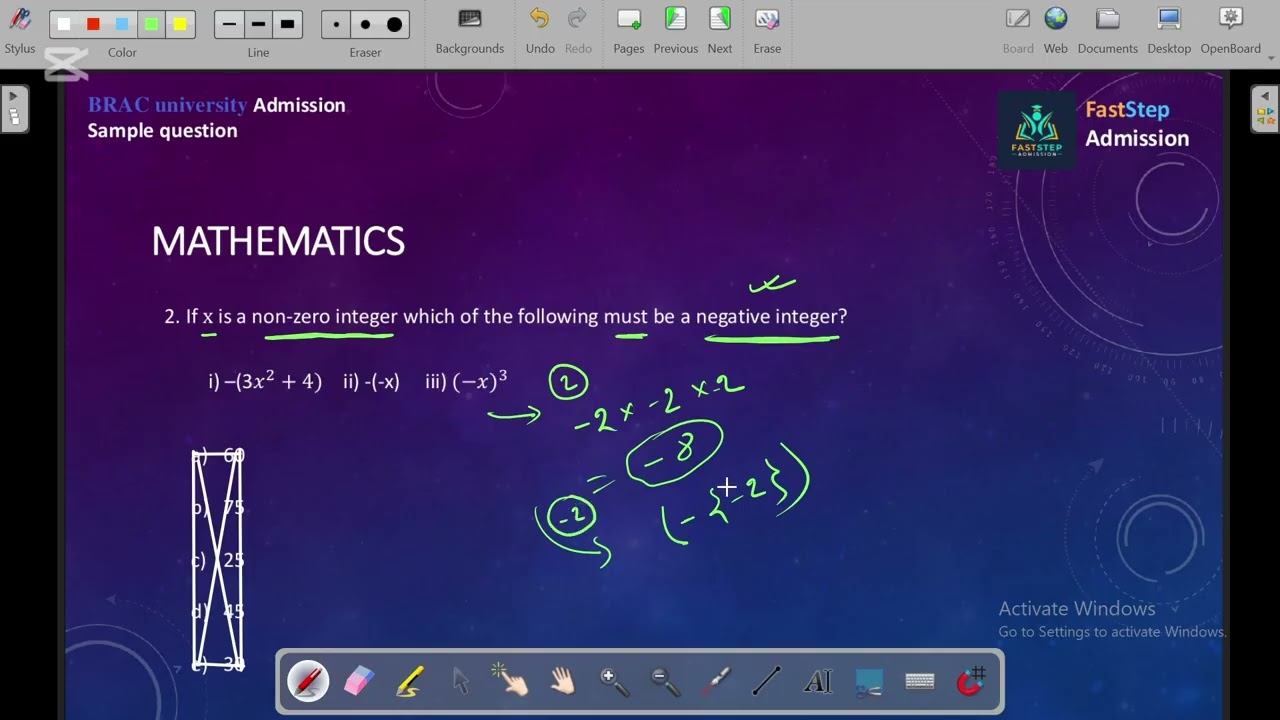This screenshot has width=1280, height=720.
Task: Click expression iii) (−x)³
Action: tap(466, 381)
